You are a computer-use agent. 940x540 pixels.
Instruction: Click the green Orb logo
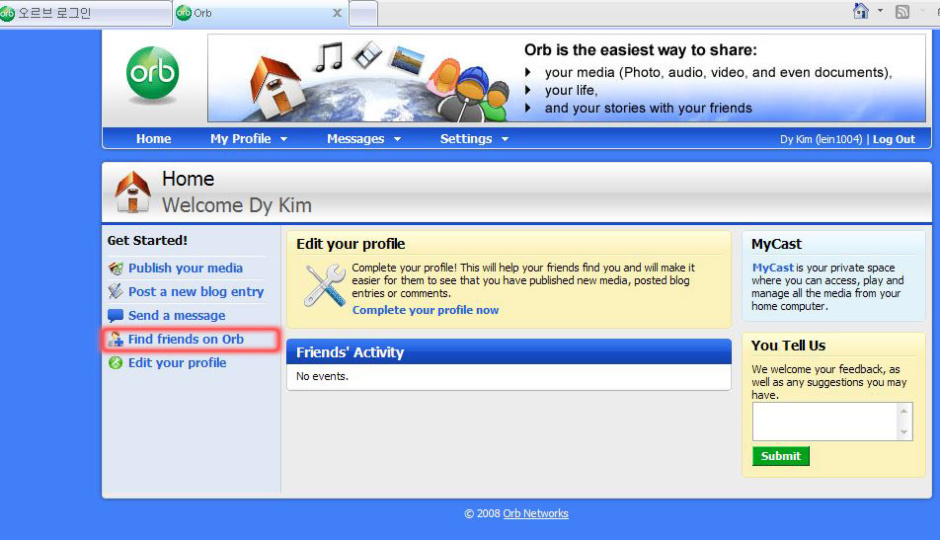pos(153,73)
